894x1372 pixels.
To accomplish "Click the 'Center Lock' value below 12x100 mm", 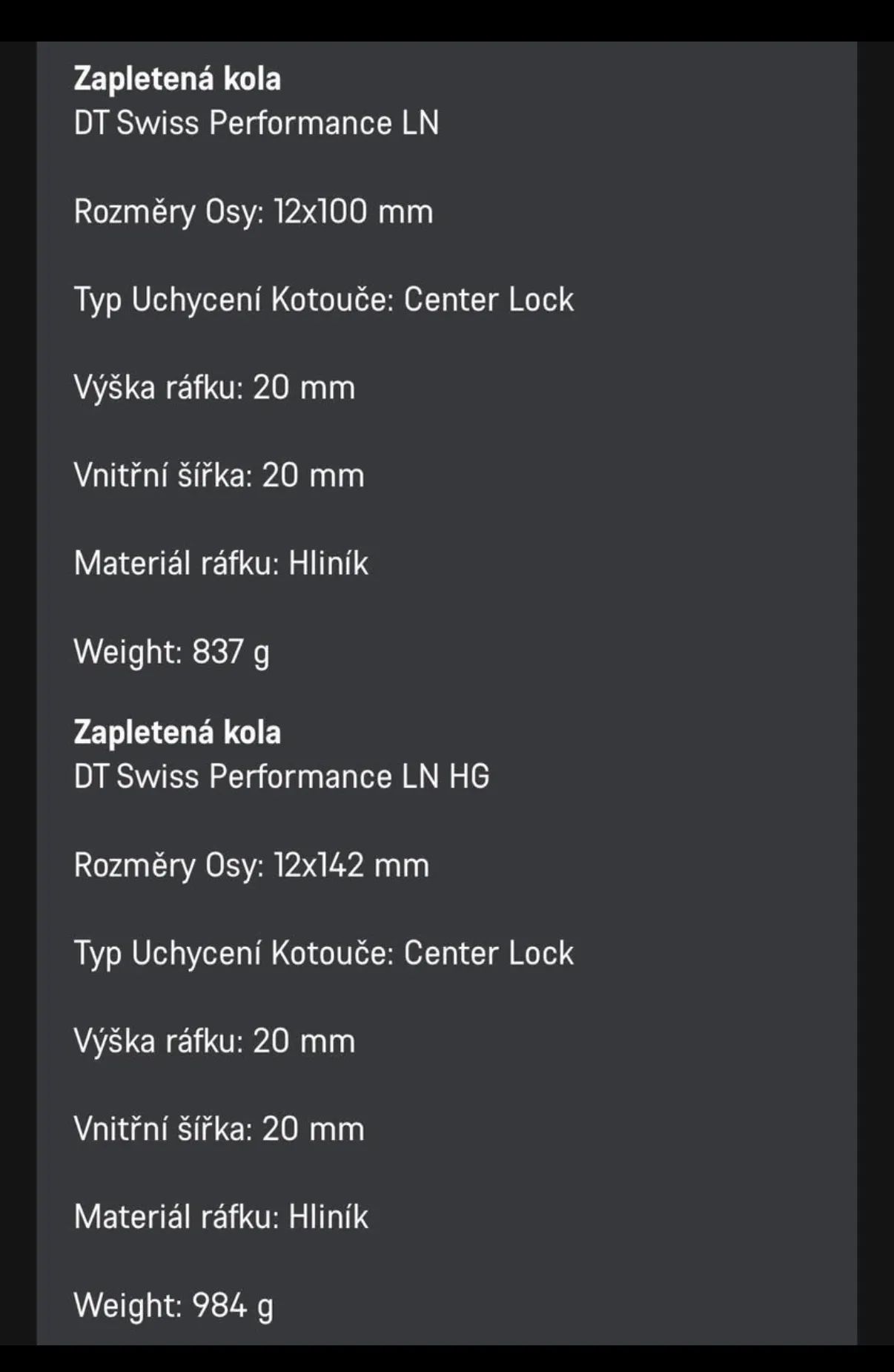I will click(x=489, y=300).
